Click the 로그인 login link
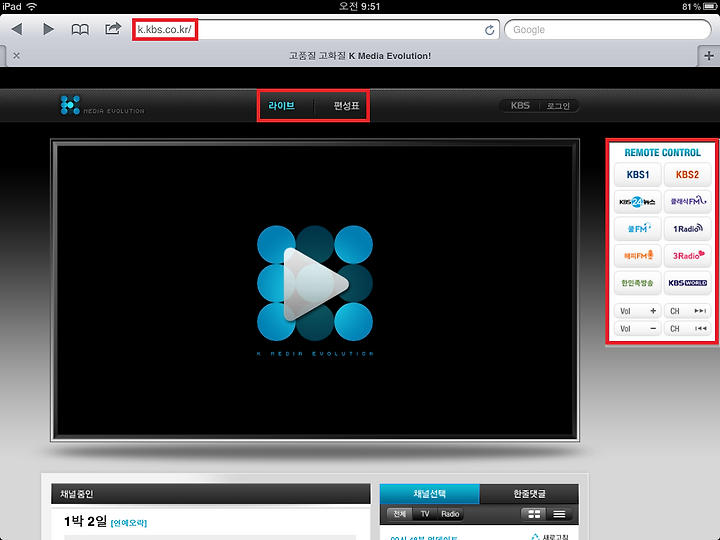This screenshot has width=720, height=540. [558, 106]
